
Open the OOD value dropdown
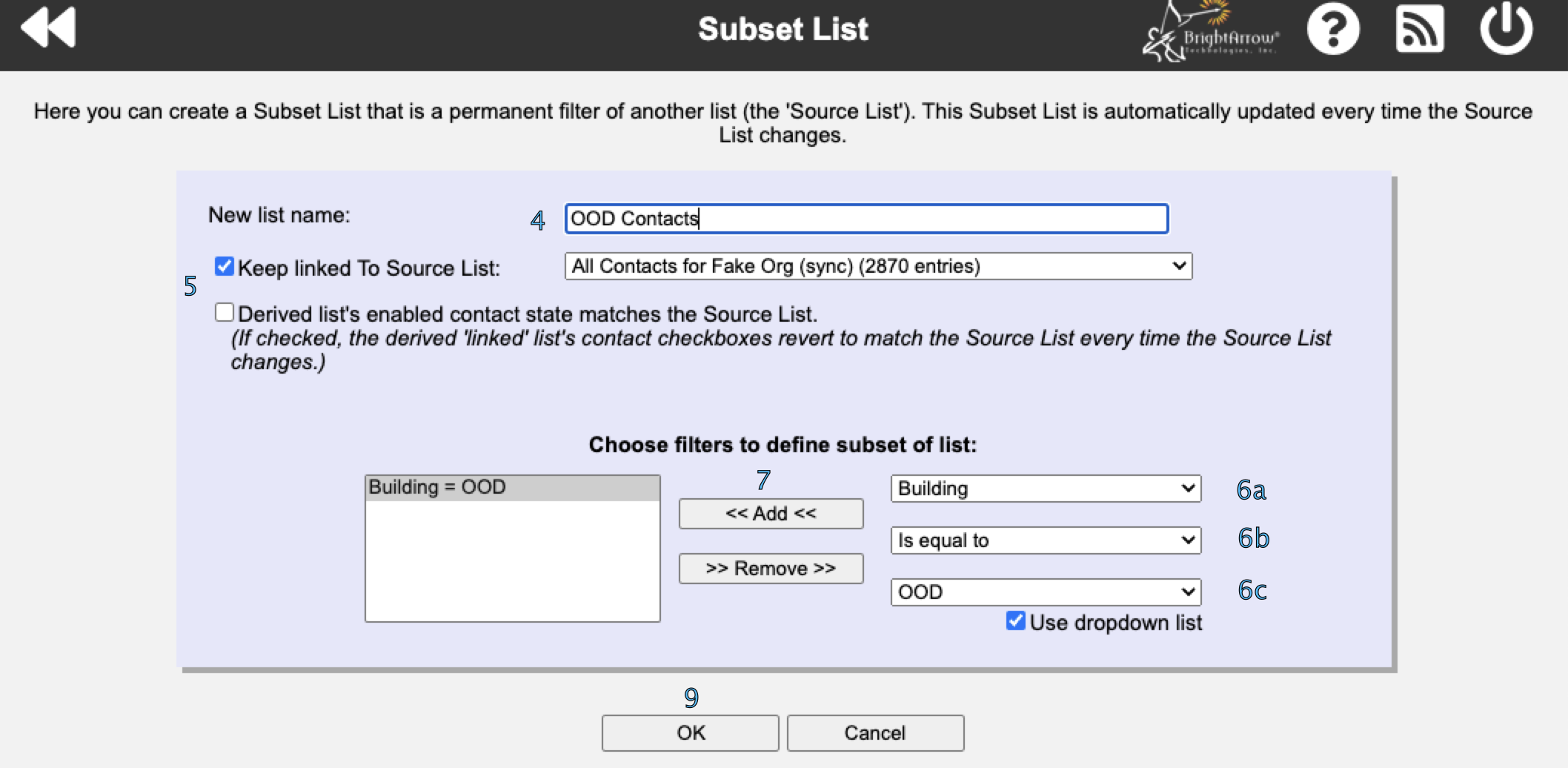(1045, 592)
